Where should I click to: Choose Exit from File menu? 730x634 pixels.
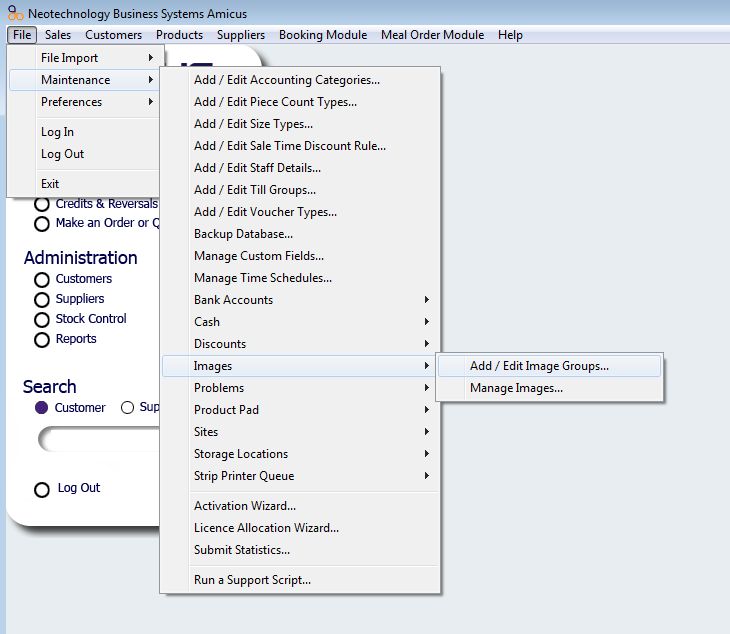coord(85,183)
